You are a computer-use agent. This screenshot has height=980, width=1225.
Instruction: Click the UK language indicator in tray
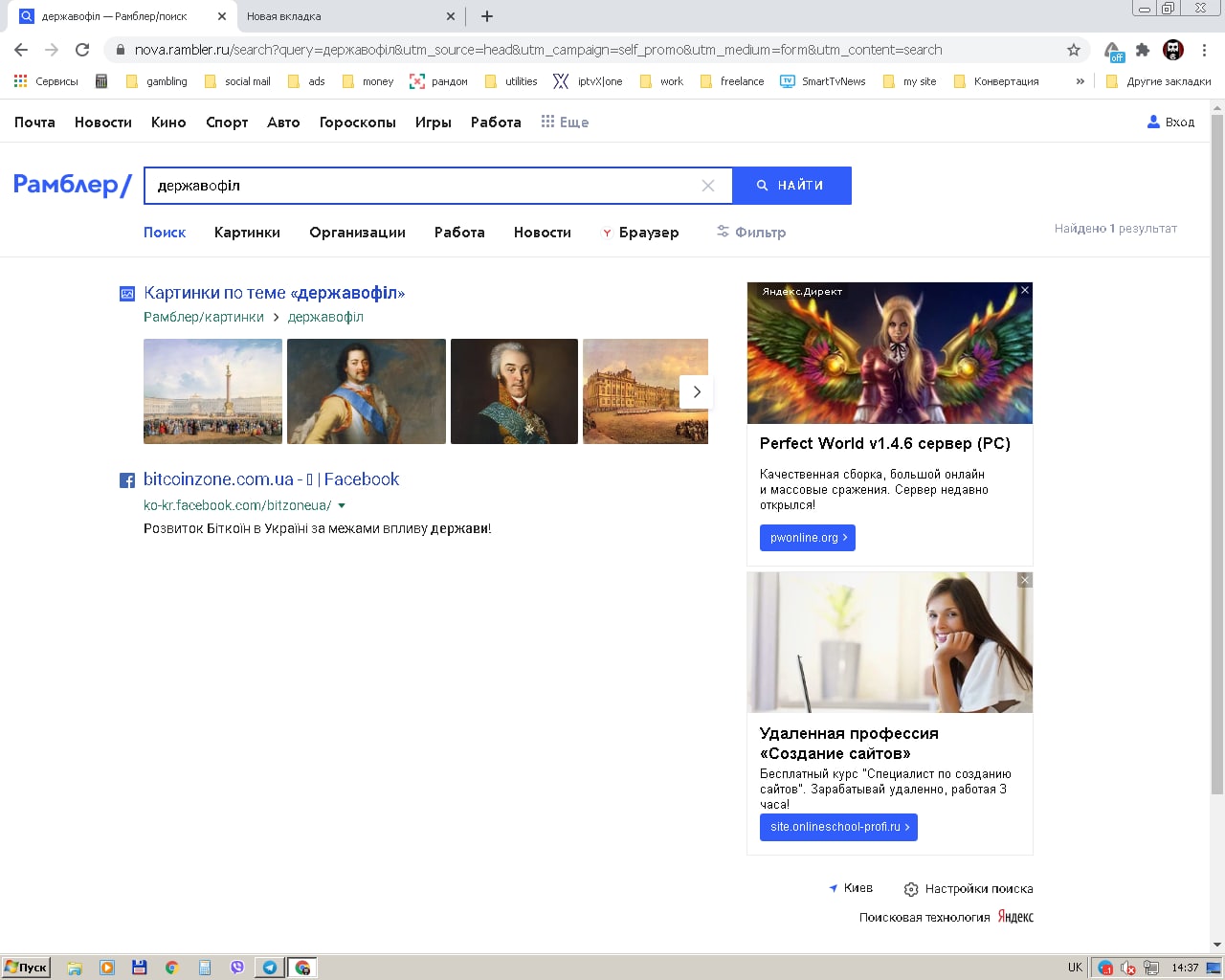coord(1075,968)
